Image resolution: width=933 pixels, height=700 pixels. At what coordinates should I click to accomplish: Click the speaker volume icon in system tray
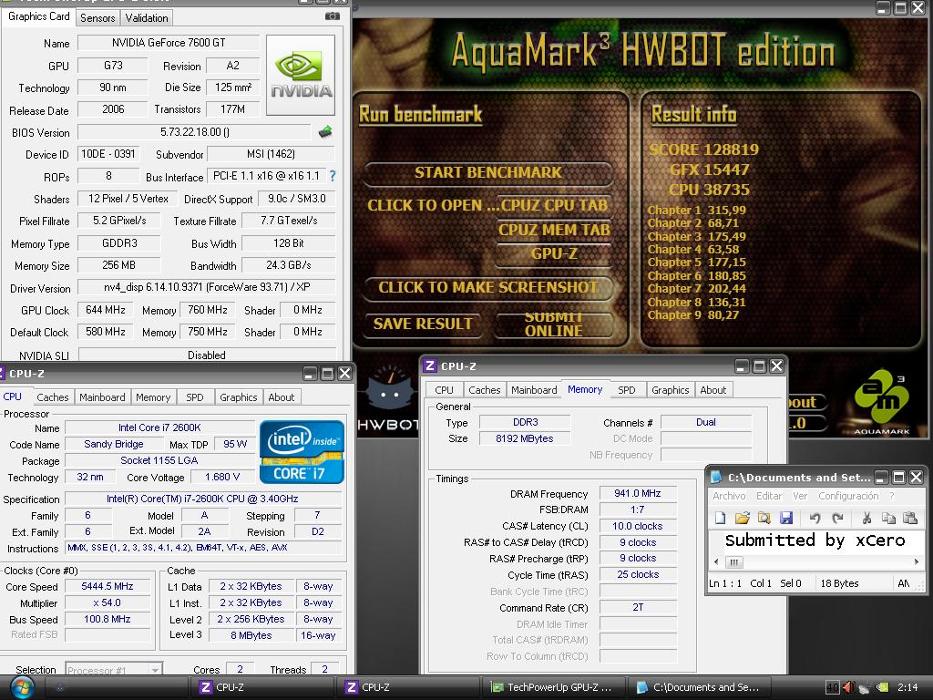(849, 687)
